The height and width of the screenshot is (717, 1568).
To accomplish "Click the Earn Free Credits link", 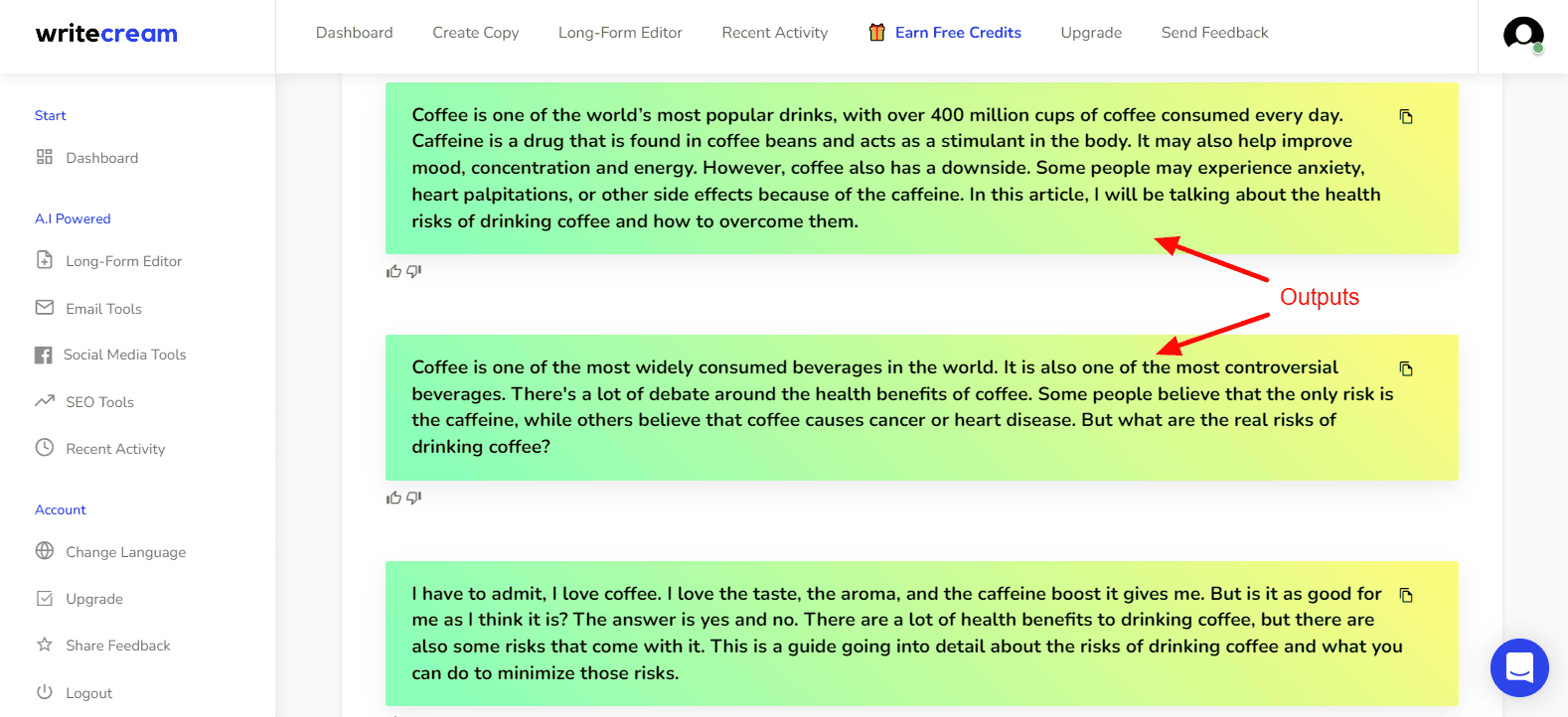I will pyautogui.click(x=958, y=33).
